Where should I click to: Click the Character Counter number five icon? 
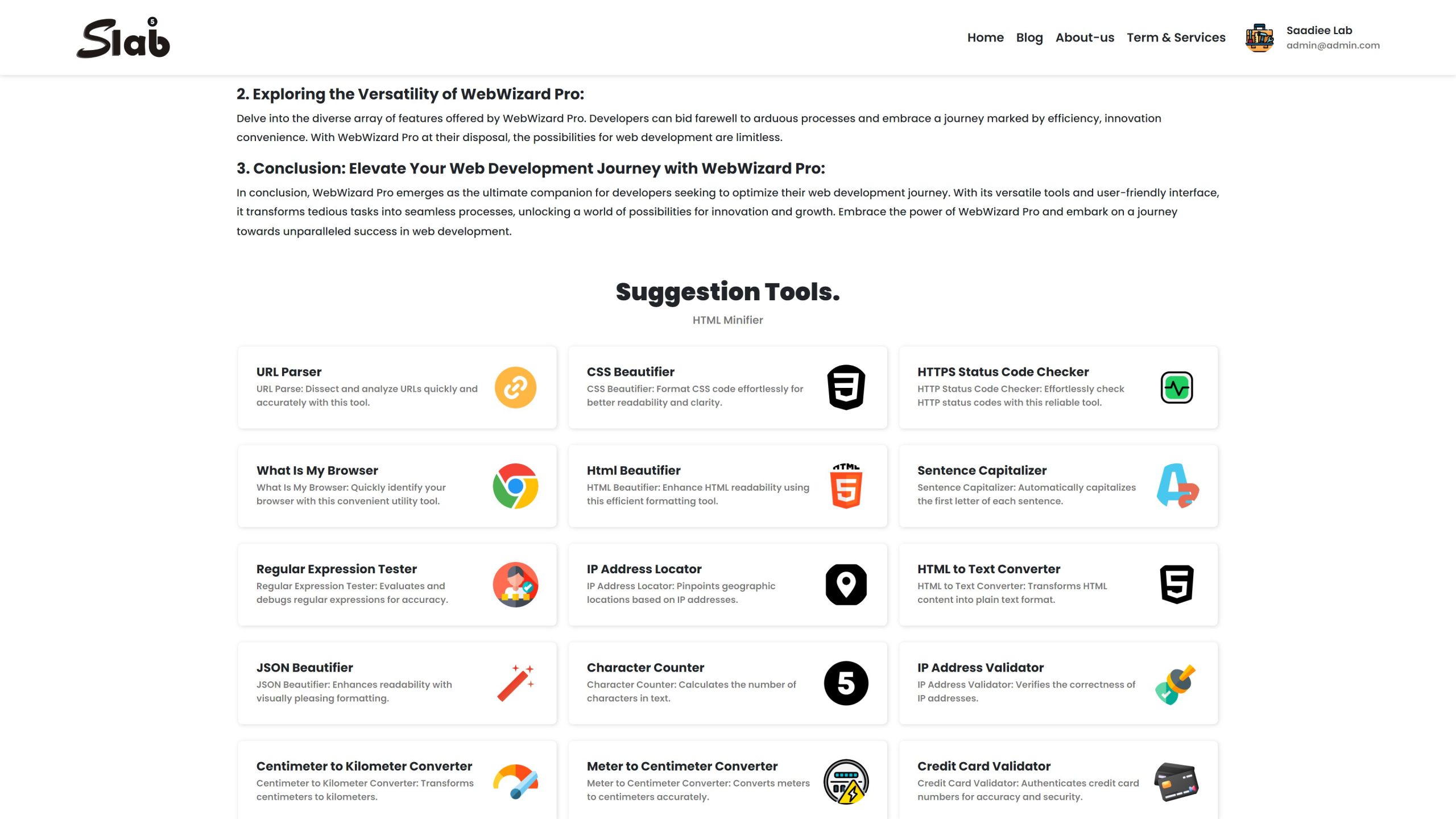pyautogui.click(x=846, y=682)
